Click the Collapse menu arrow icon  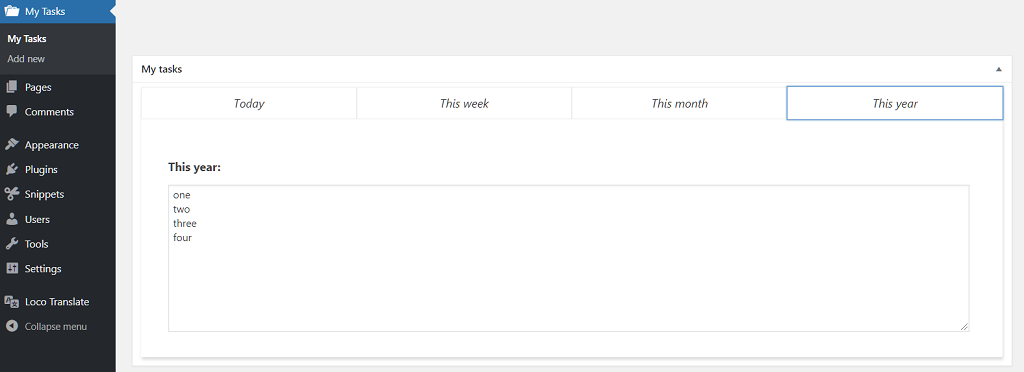(12, 326)
